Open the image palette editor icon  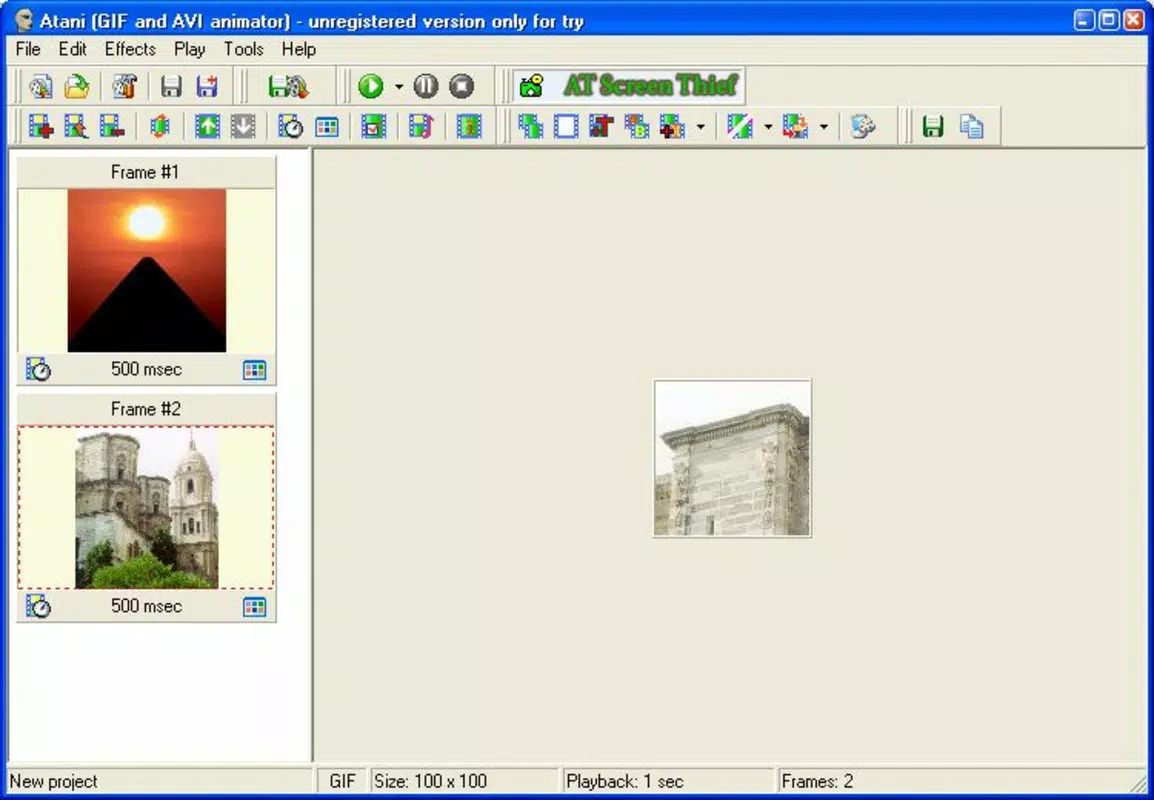tap(863, 127)
